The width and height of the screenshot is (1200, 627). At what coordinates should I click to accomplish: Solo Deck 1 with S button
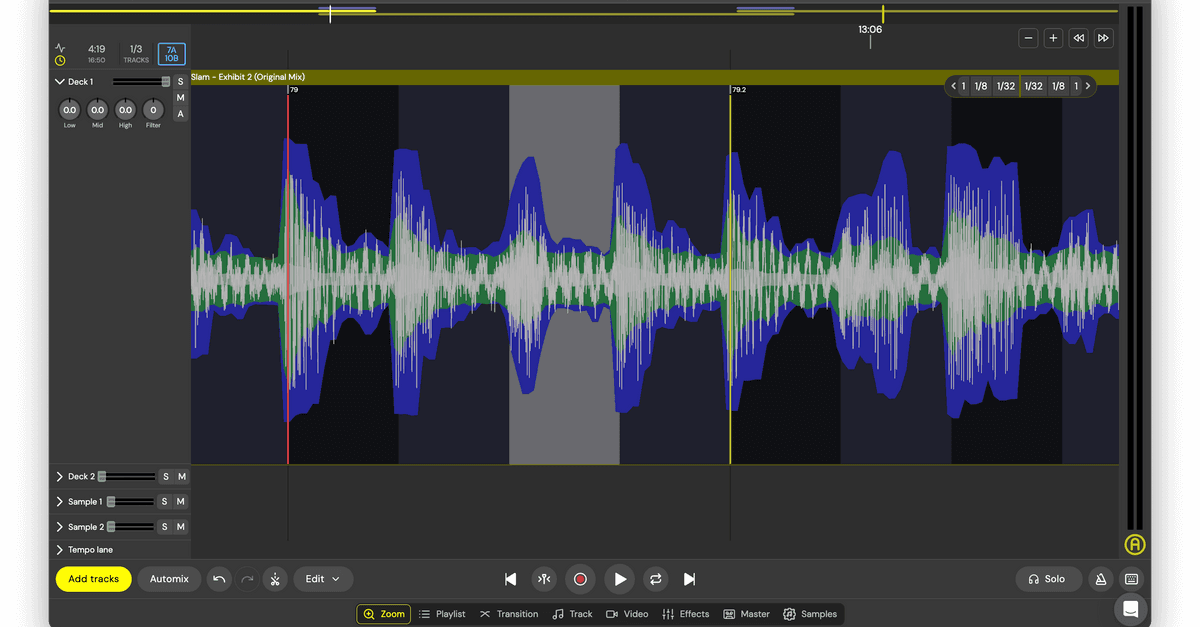click(x=180, y=82)
